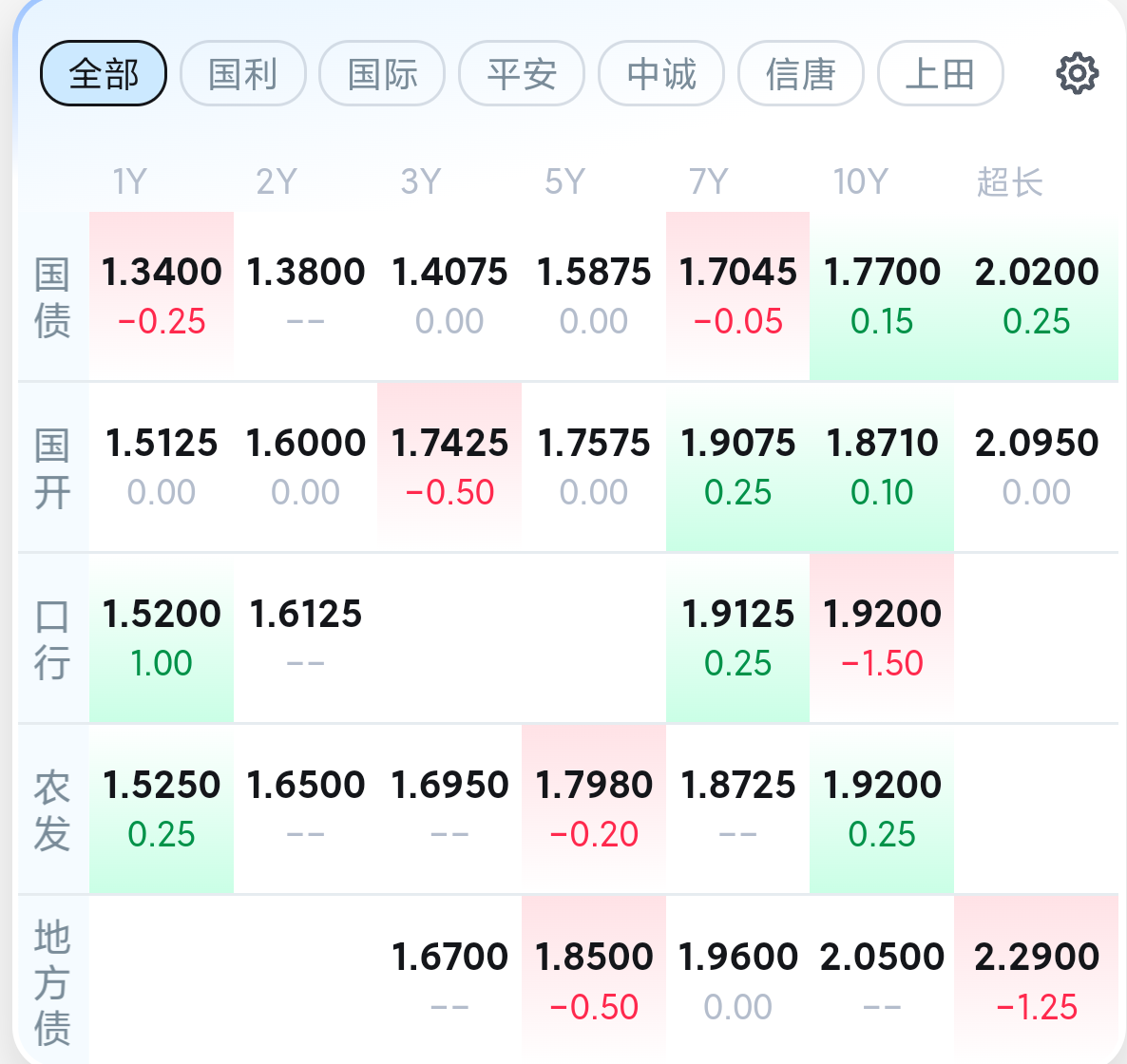Viewport: 1127px width, 1064px height.
Task: Click the 国债 超长 cell 2.0200
Action: tap(1037, 296)
